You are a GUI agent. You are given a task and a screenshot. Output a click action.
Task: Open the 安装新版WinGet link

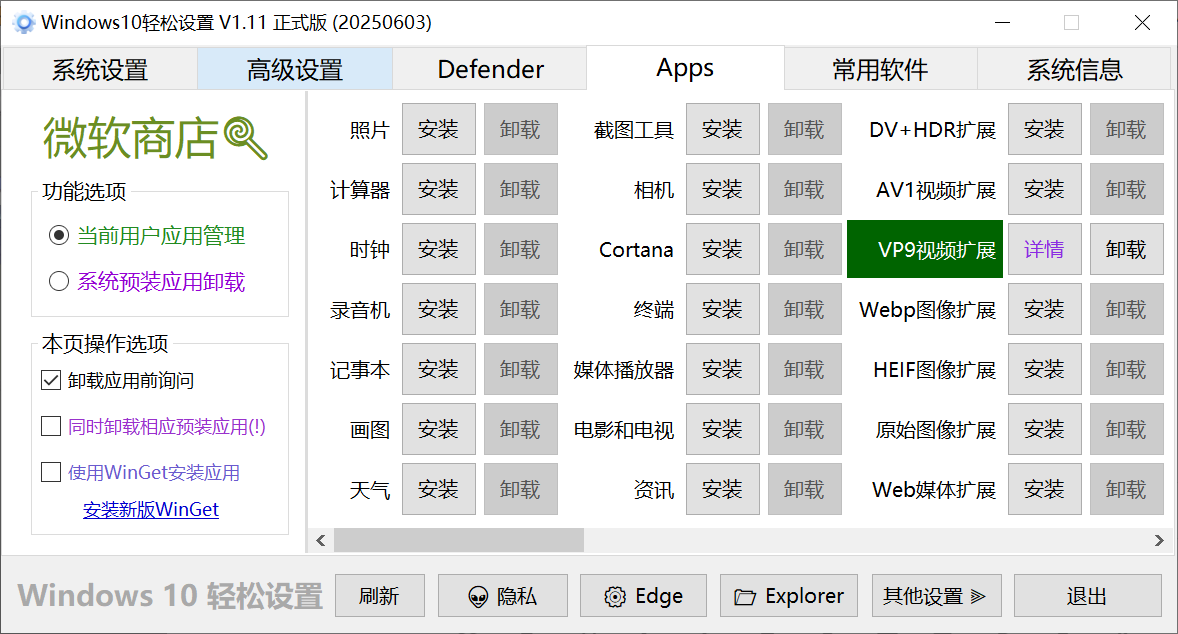pyautogui.click(x=150, y=510)
